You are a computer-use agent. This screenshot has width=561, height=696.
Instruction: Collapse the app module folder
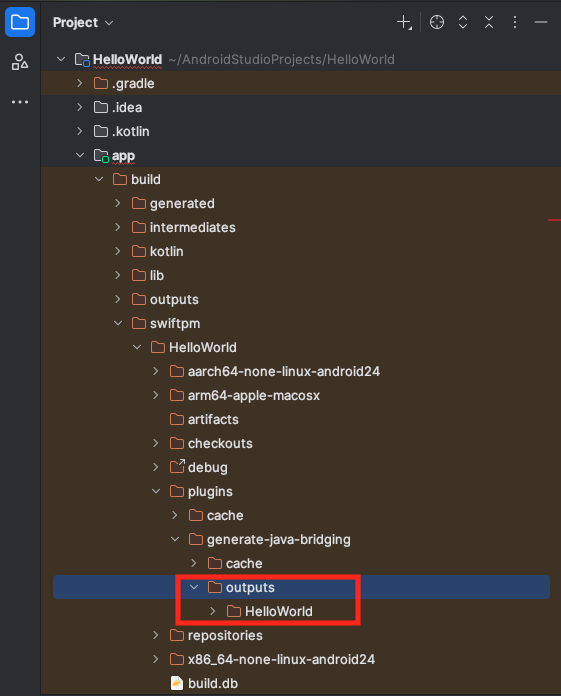click(x=80, y=155)
